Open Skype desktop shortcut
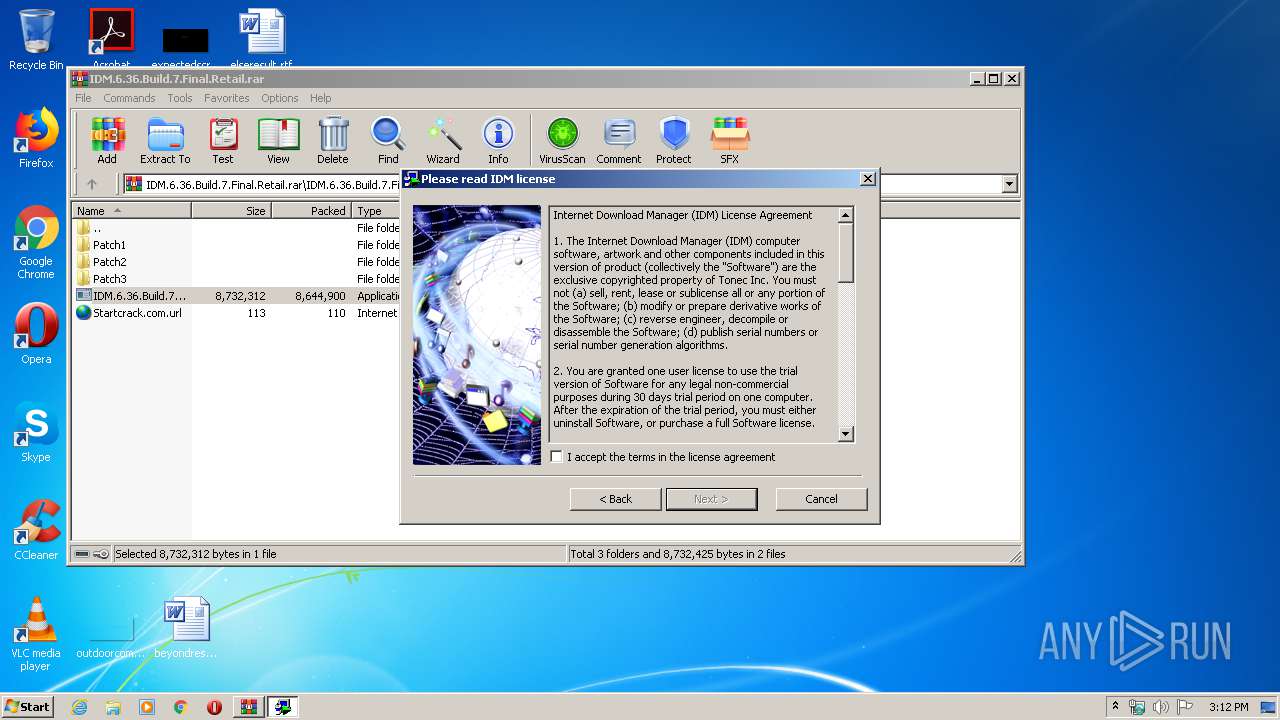Screen dimensions: 1280x720 (36, 432)
